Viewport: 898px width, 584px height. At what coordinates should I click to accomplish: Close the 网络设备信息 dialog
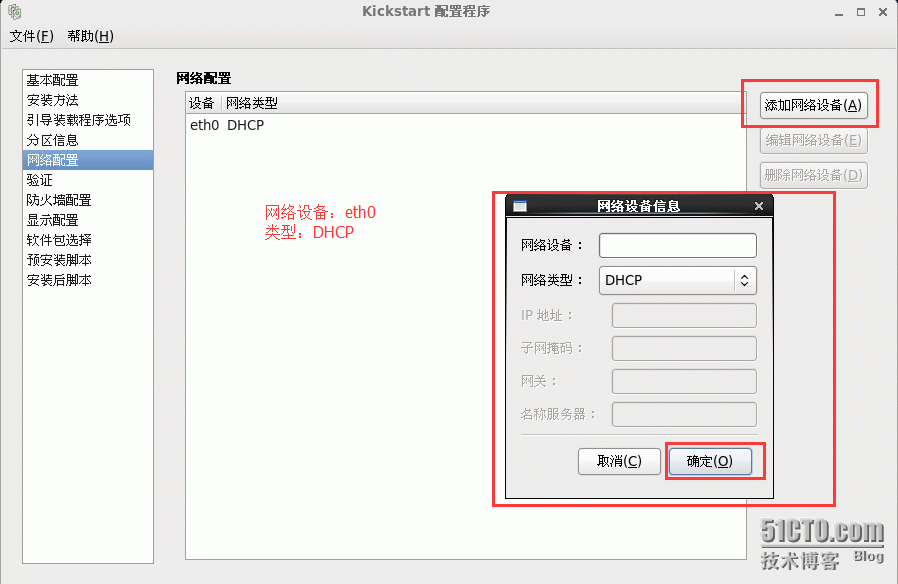click(x=759, y=206)
